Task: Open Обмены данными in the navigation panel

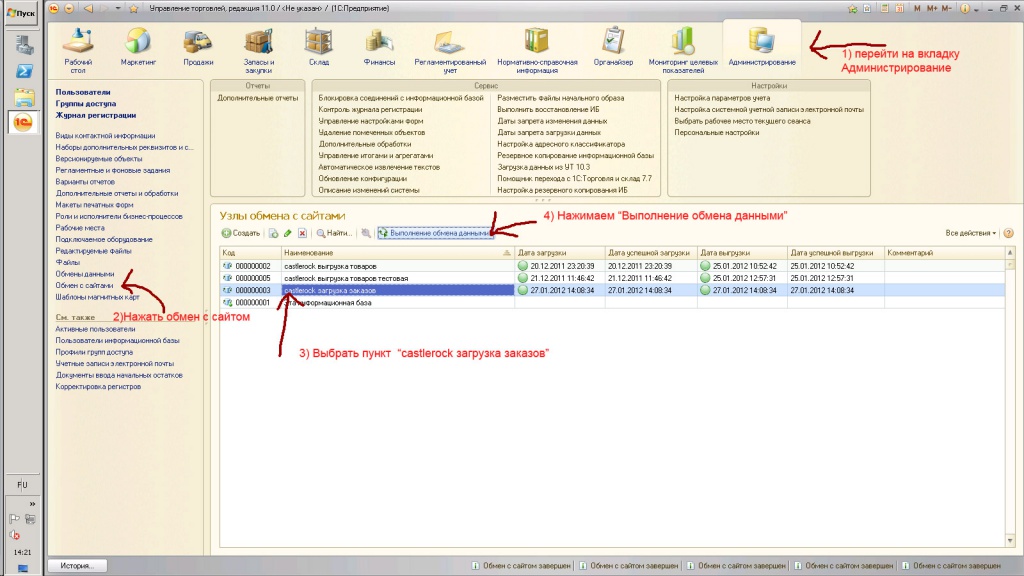Action: 84,274
